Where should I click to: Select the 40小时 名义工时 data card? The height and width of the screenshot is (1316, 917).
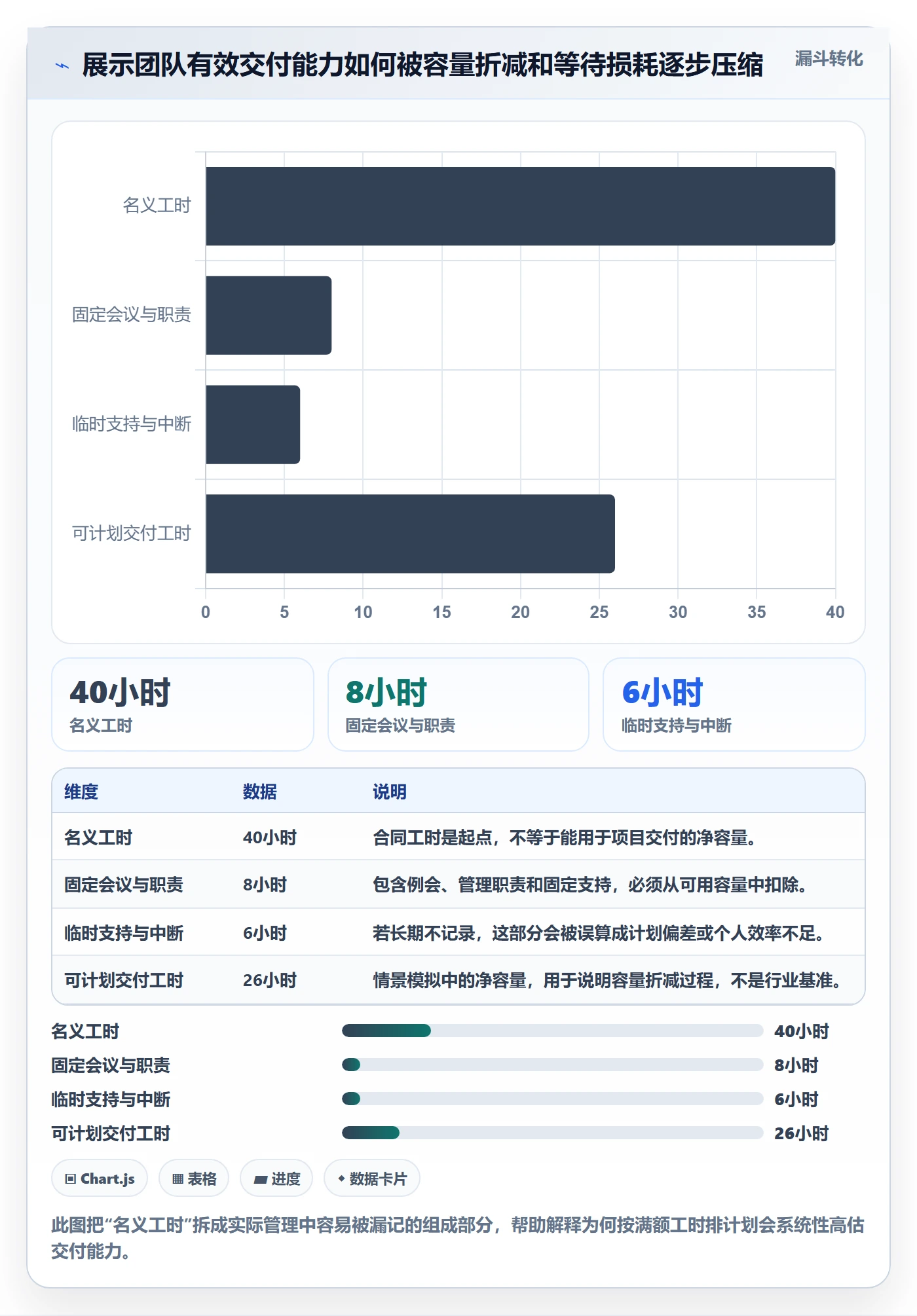tap(183, 704)
